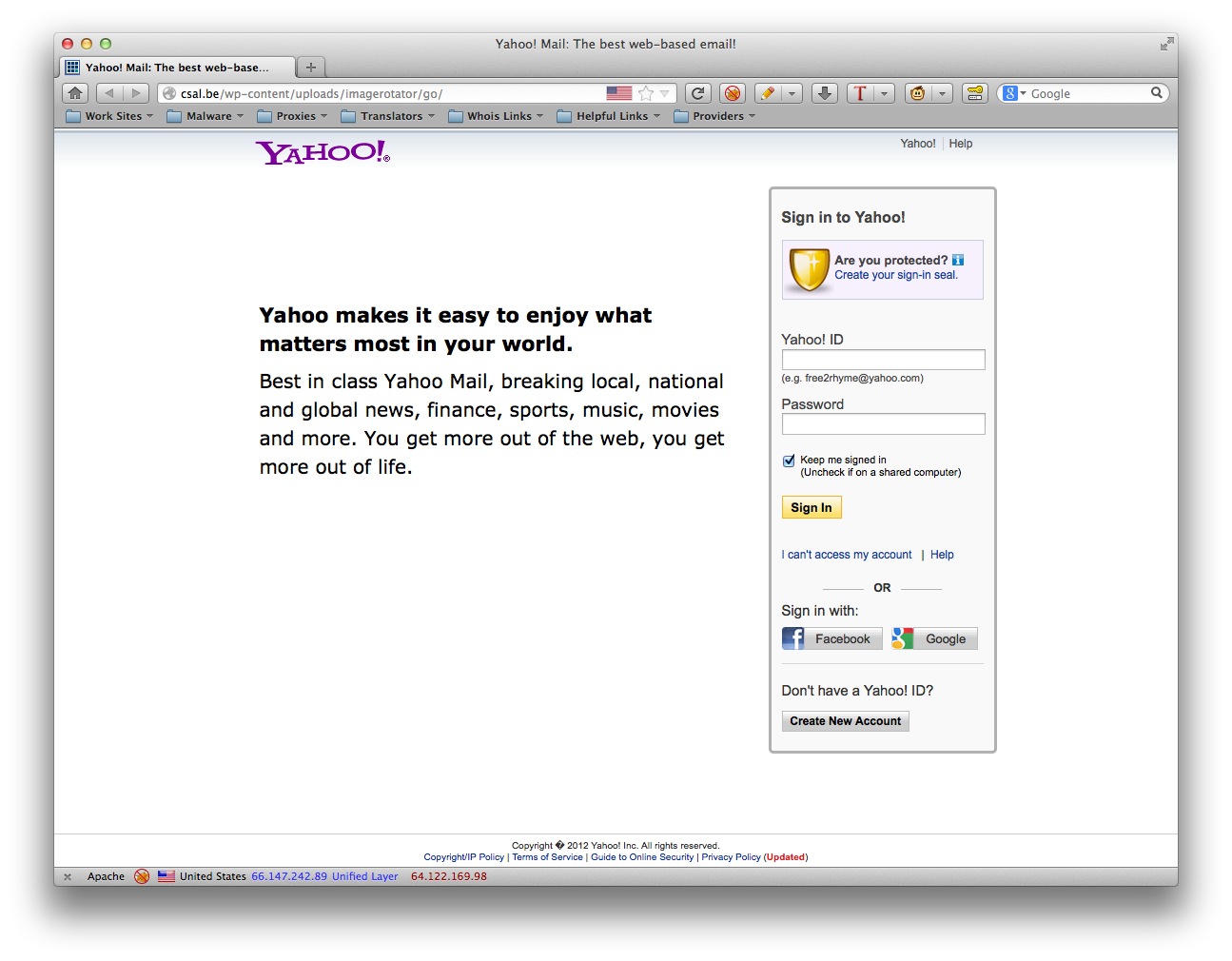1232x961 pixels.
Task: Open the Work Sites bookmarks folder
Action: click(109, 116)
